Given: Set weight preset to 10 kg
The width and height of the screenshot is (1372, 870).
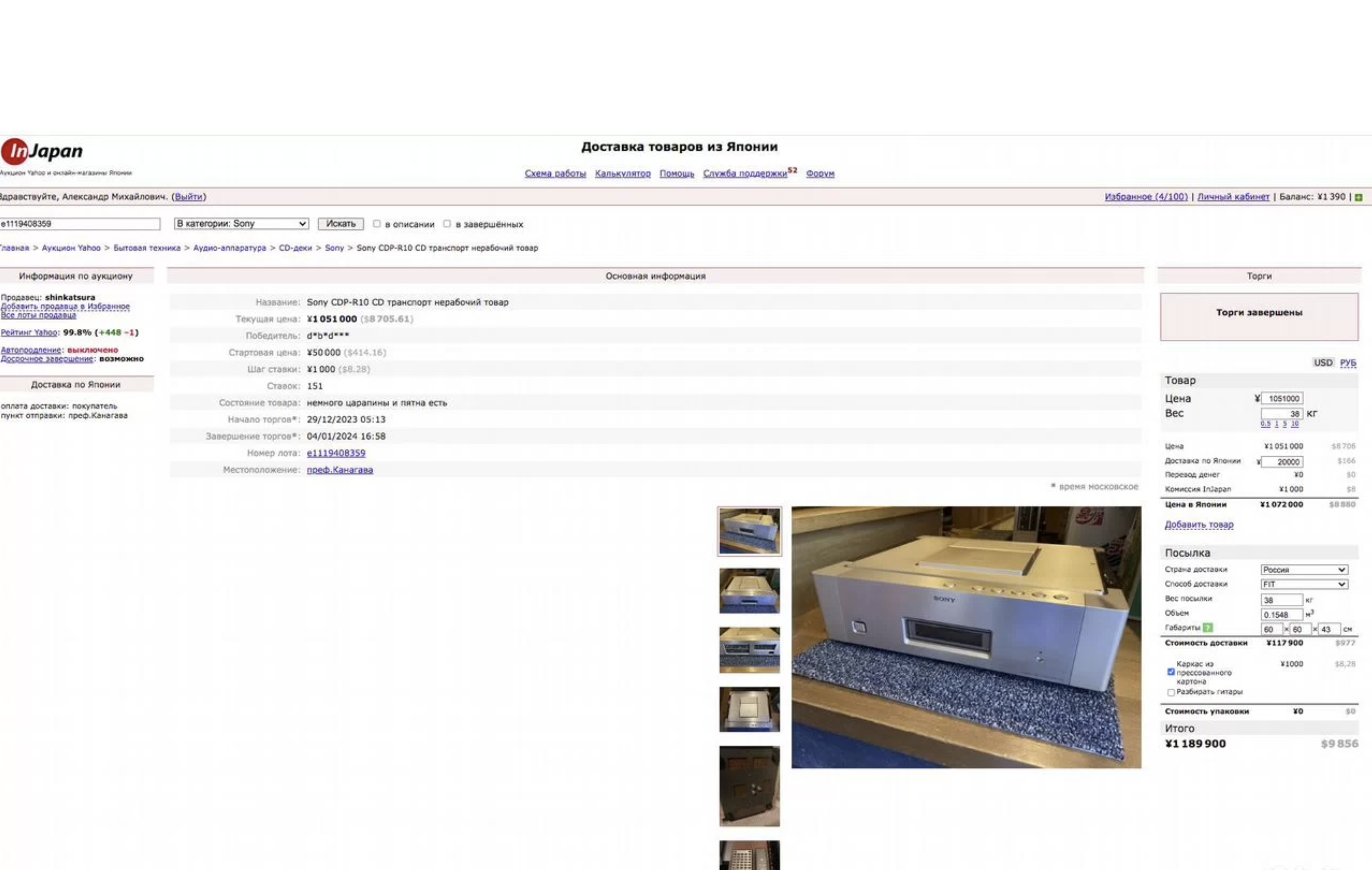Looking at the screenshot, I should pos(1295,424).
